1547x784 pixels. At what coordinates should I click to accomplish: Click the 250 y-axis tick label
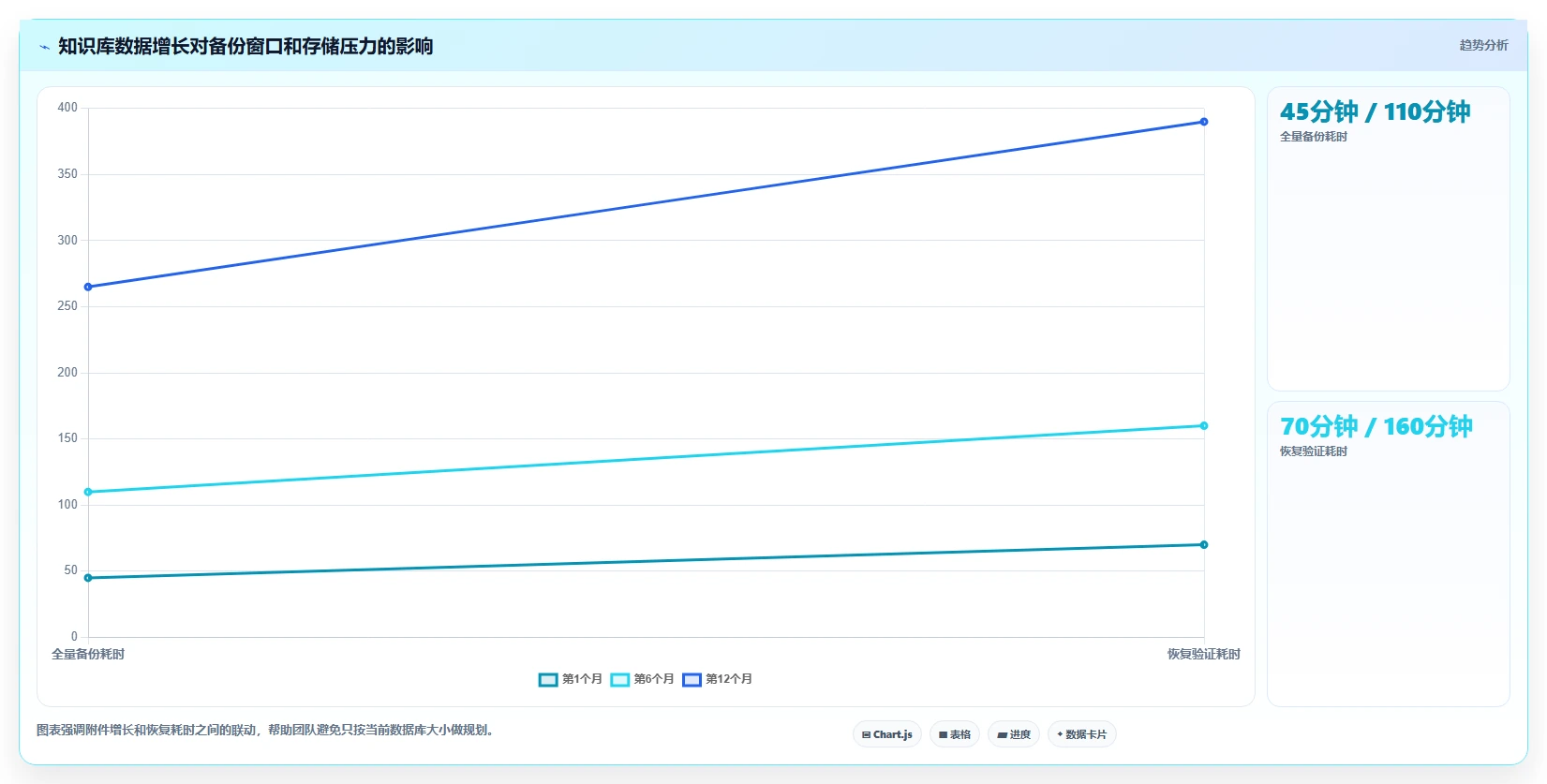67,306
